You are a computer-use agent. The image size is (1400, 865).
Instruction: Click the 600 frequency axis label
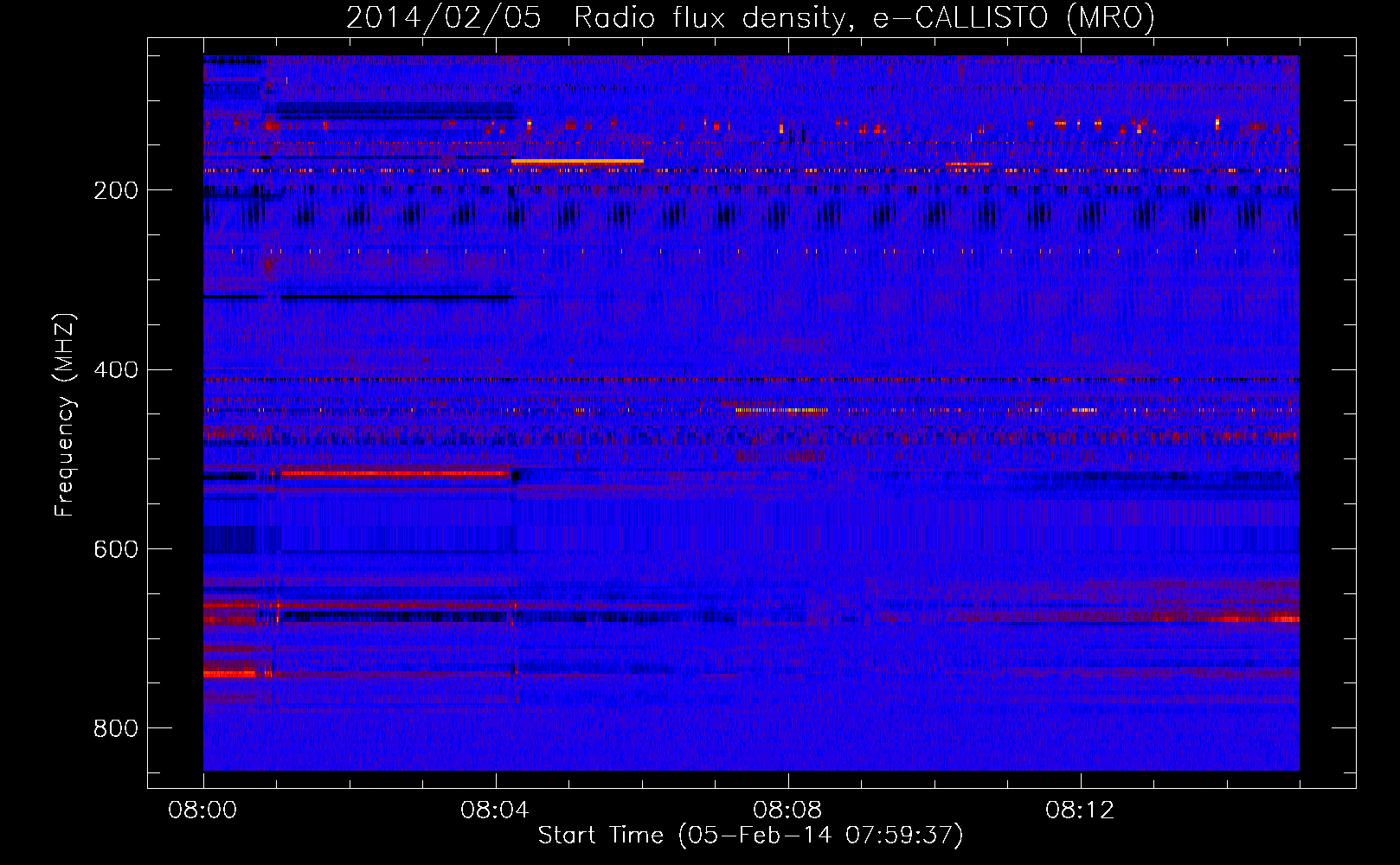(x=115, y=549)
